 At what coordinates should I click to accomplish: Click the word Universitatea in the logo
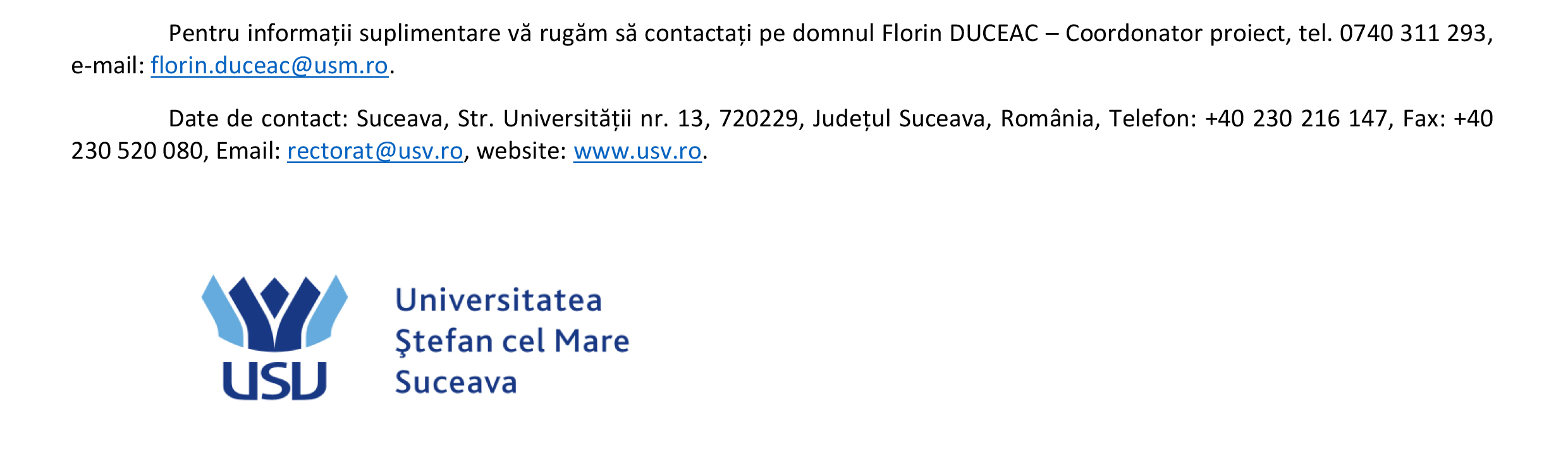click(499, 300)
